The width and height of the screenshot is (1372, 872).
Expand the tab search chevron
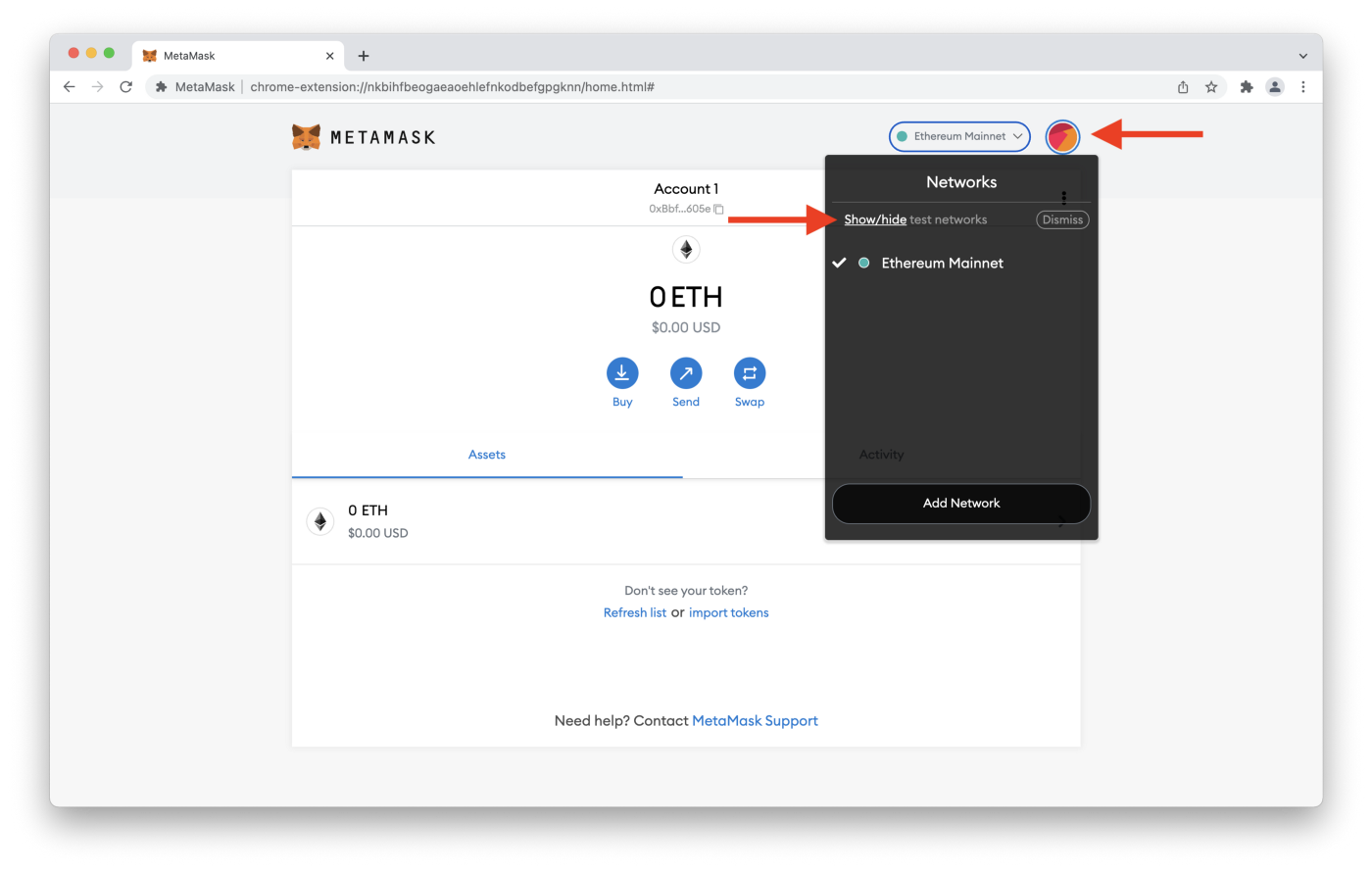(1302, 56)
